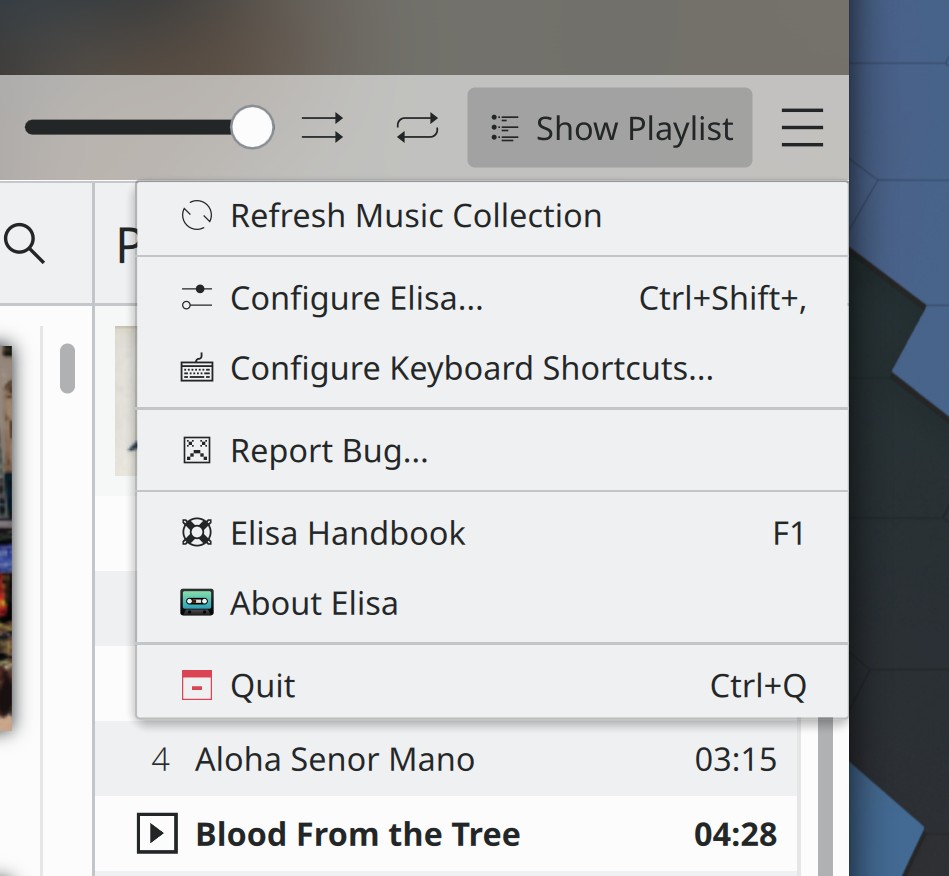Image resolution: width=949 pixels, height=876 pixels.
Task: Toggle shuffle playback mode
Action: click(x=322, y=128)
